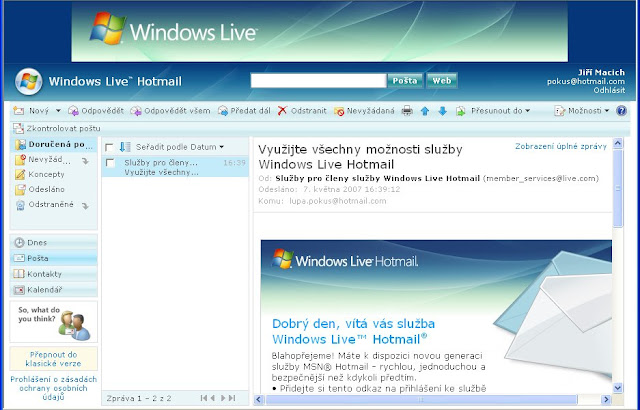This screenshot has height=410, width=640.
Task: Jump to first page of messages
Action: (204, 398)
